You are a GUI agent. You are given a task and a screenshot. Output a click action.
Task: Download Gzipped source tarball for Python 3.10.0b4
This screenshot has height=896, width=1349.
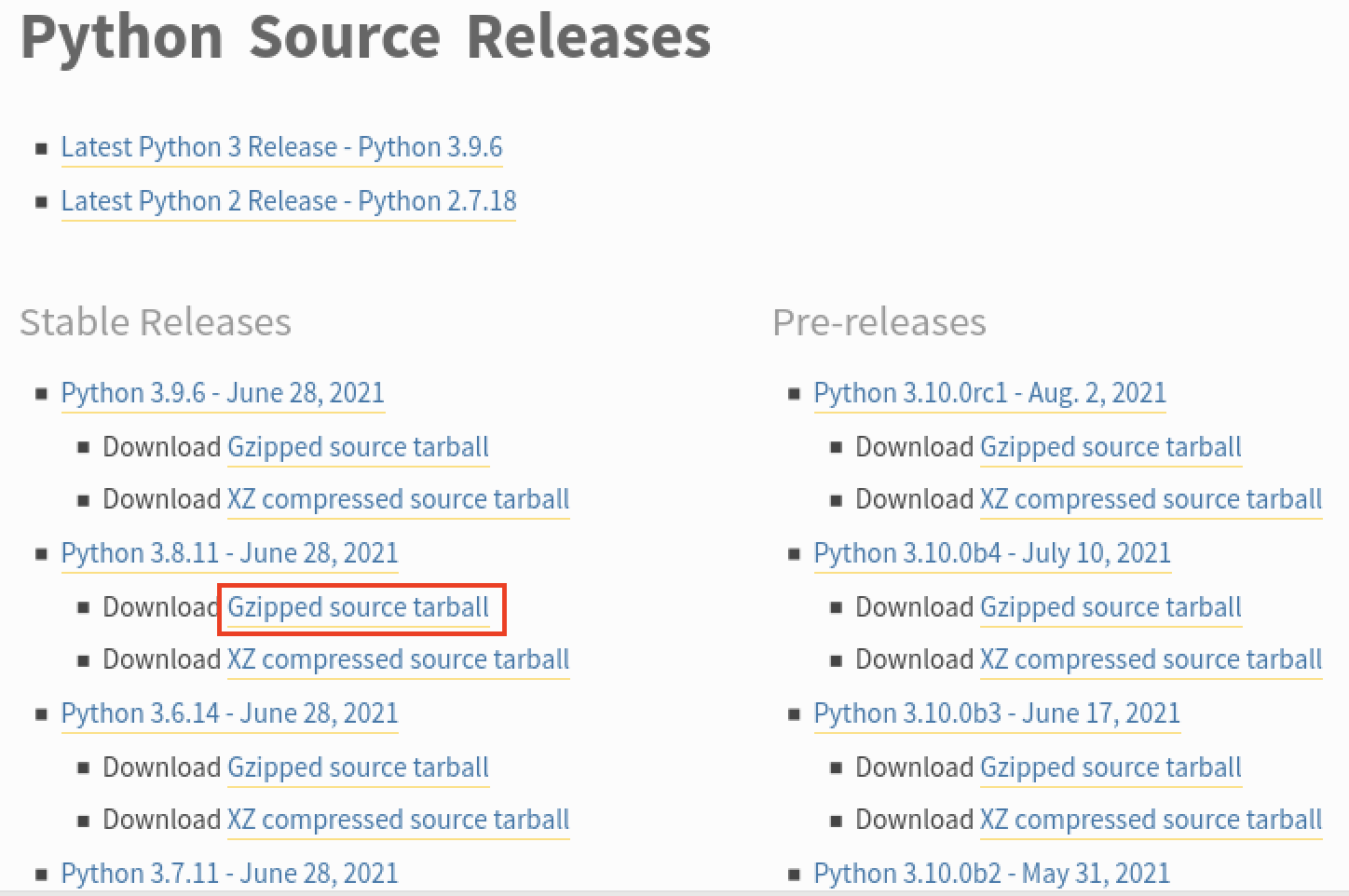point(1111,607)
